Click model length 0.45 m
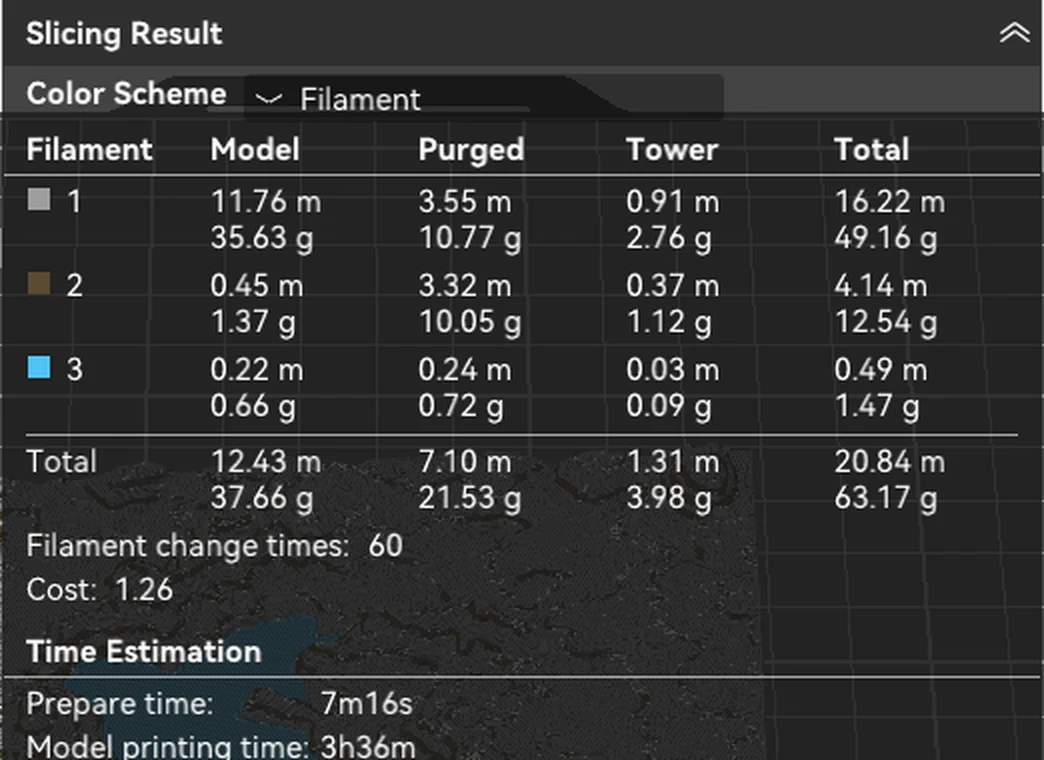 coord(257,286)
